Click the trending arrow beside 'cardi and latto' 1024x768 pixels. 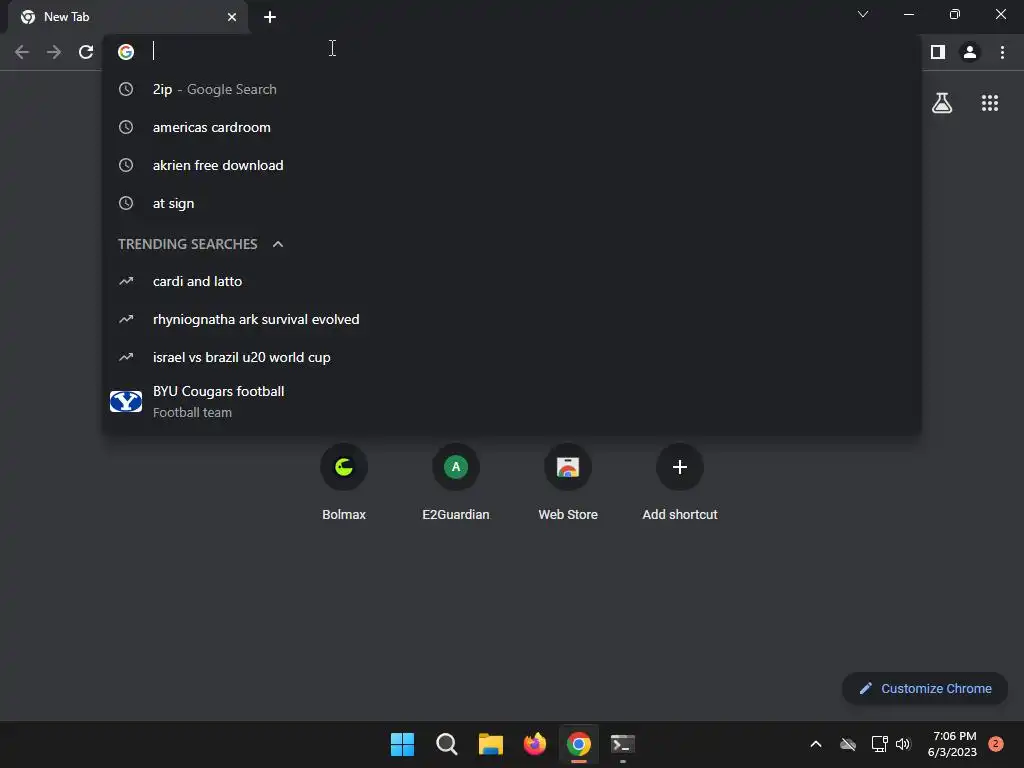point(126,281)
